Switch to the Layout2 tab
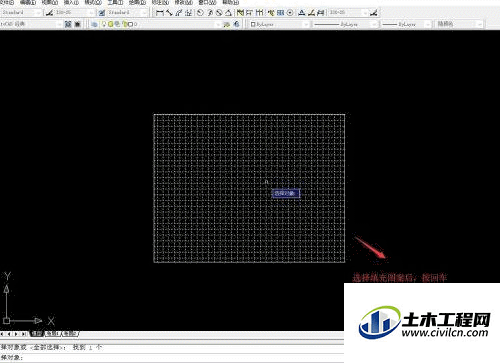 tap(71, 333)
